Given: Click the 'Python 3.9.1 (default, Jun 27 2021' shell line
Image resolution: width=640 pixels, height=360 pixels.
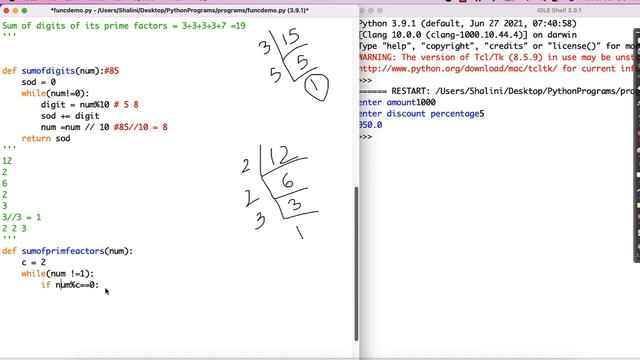Looking at the screenshot, I should coord(468,24).
